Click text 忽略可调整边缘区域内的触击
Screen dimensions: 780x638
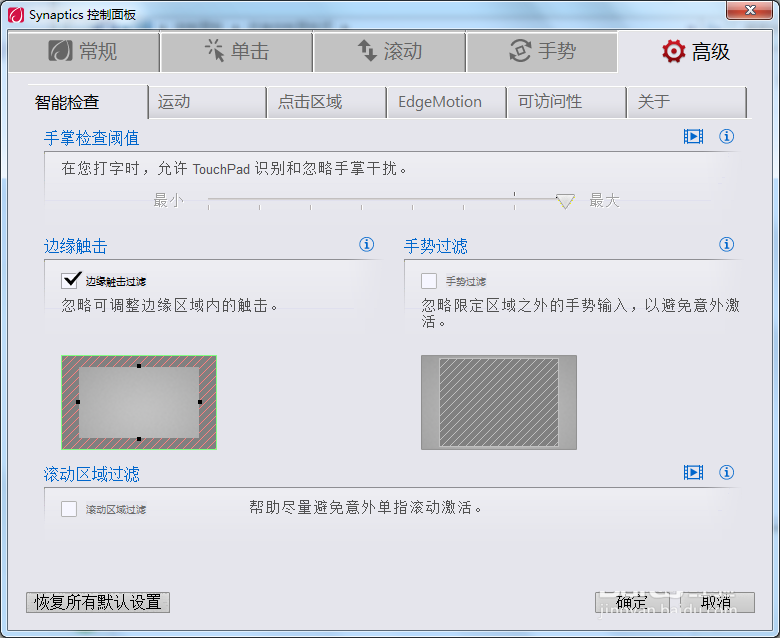[x=169, y=305]
